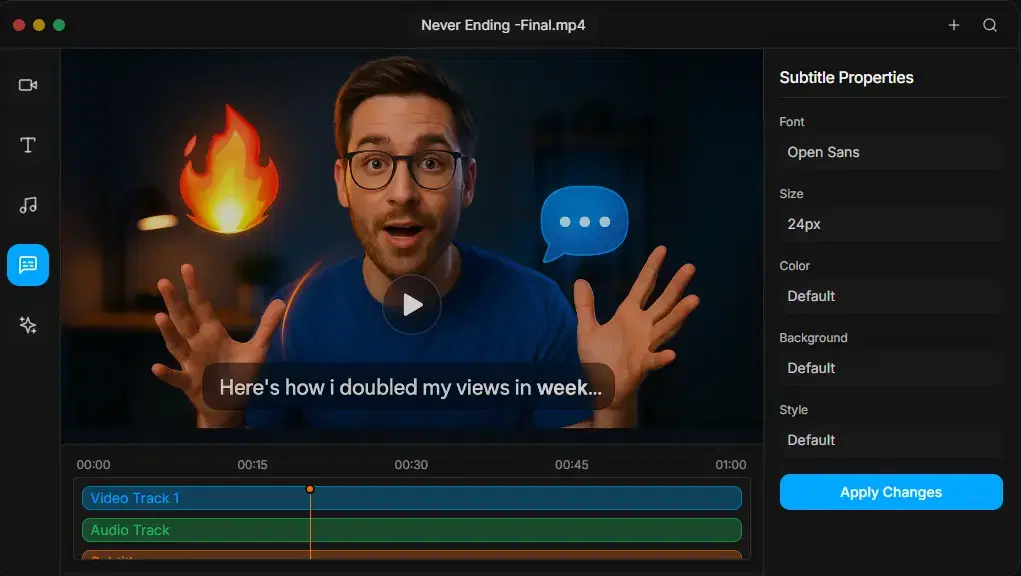Screen dimensions: 1021x576
Task: Change the subtitle Color from Default
Action: tap(890, 296)
